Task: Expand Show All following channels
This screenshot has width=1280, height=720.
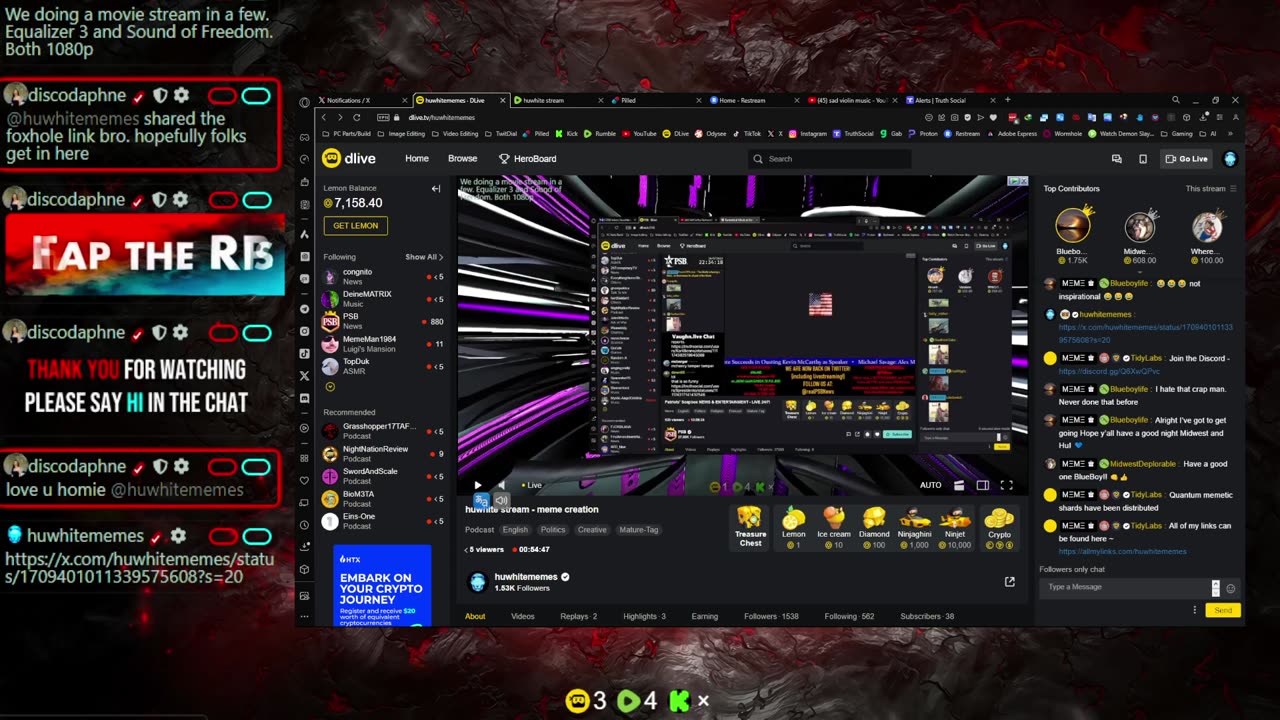Action: point(424,257)
